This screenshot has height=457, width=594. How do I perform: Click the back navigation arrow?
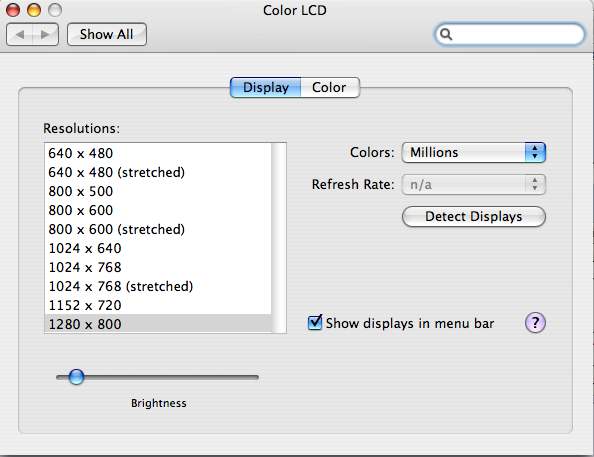pos(20,34)
